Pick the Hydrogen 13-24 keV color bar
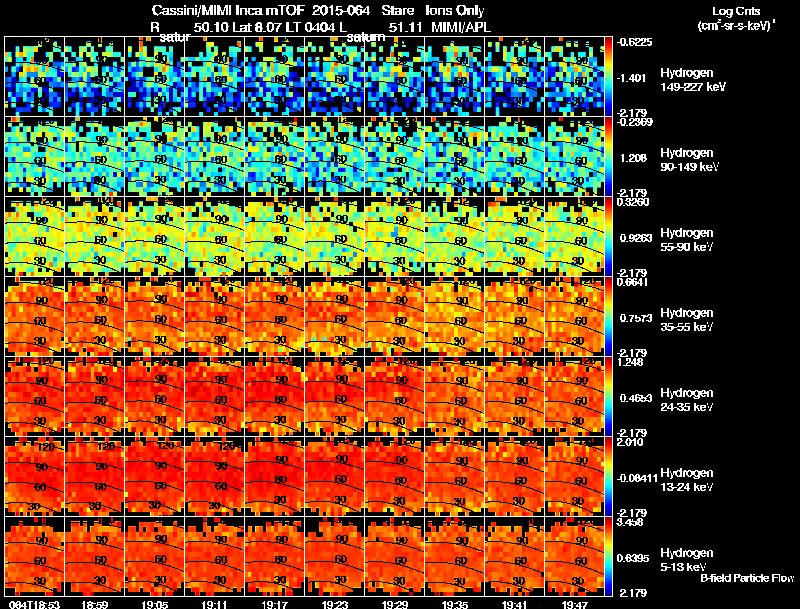 pos(609,477)
